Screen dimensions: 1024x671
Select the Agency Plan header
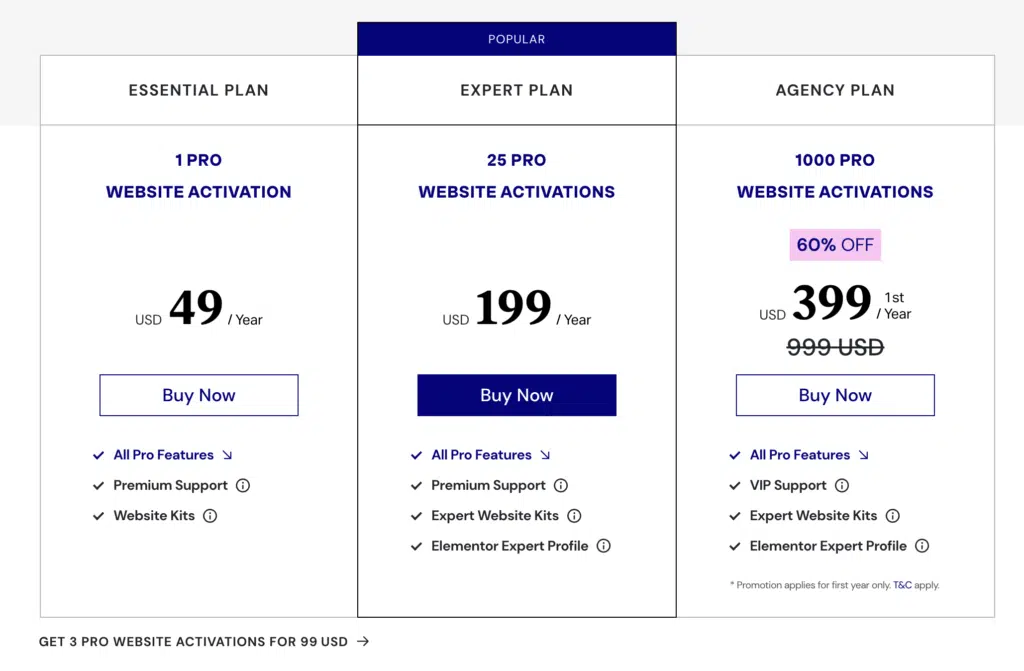point(835,90)
